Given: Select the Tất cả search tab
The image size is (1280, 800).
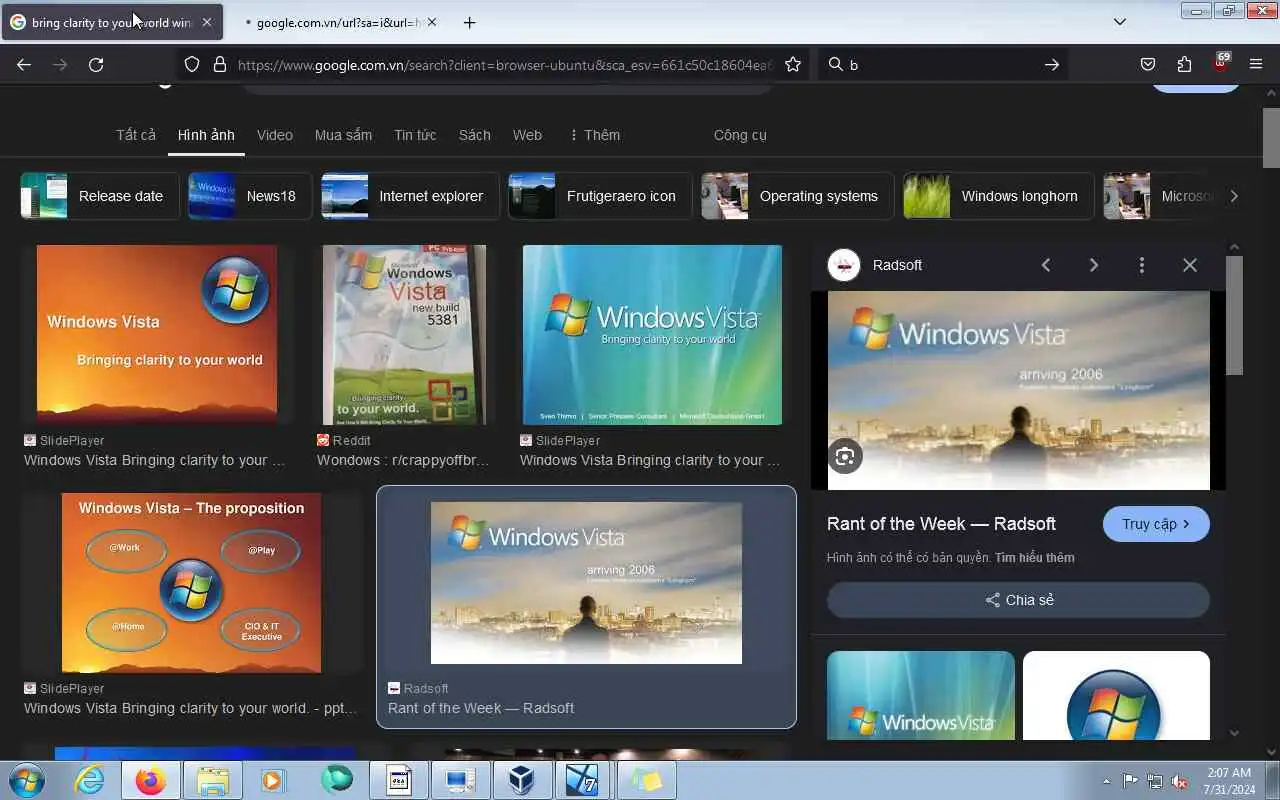Looking at the screenshot, I should [x=136, y=135].
